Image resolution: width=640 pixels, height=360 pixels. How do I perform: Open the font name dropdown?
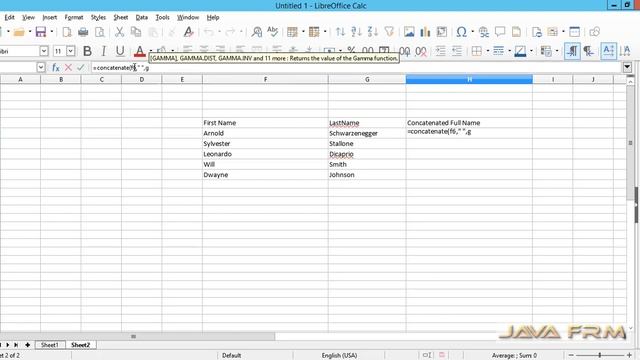pyautogui.click(x=44, y=51)
